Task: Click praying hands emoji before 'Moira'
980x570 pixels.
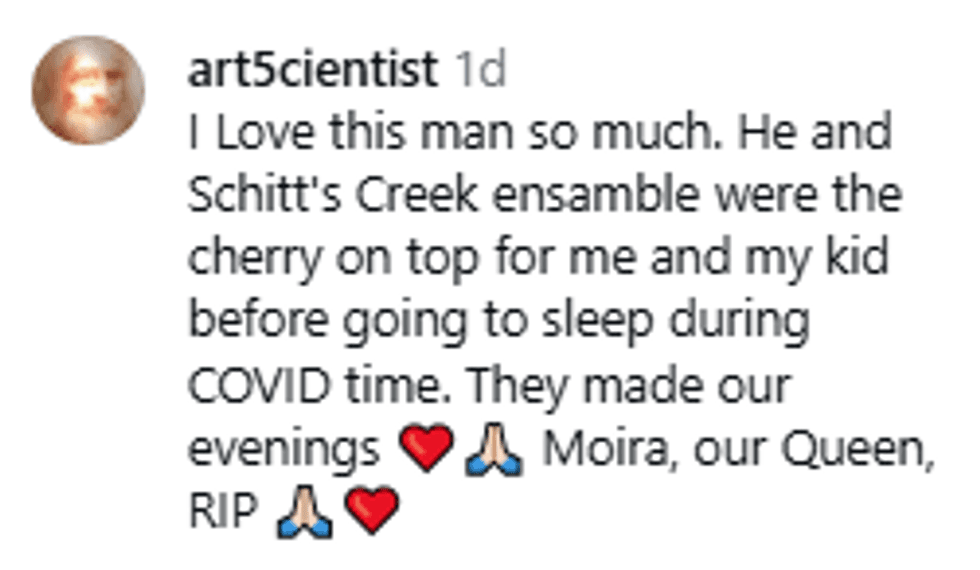Action: (493, 451)
